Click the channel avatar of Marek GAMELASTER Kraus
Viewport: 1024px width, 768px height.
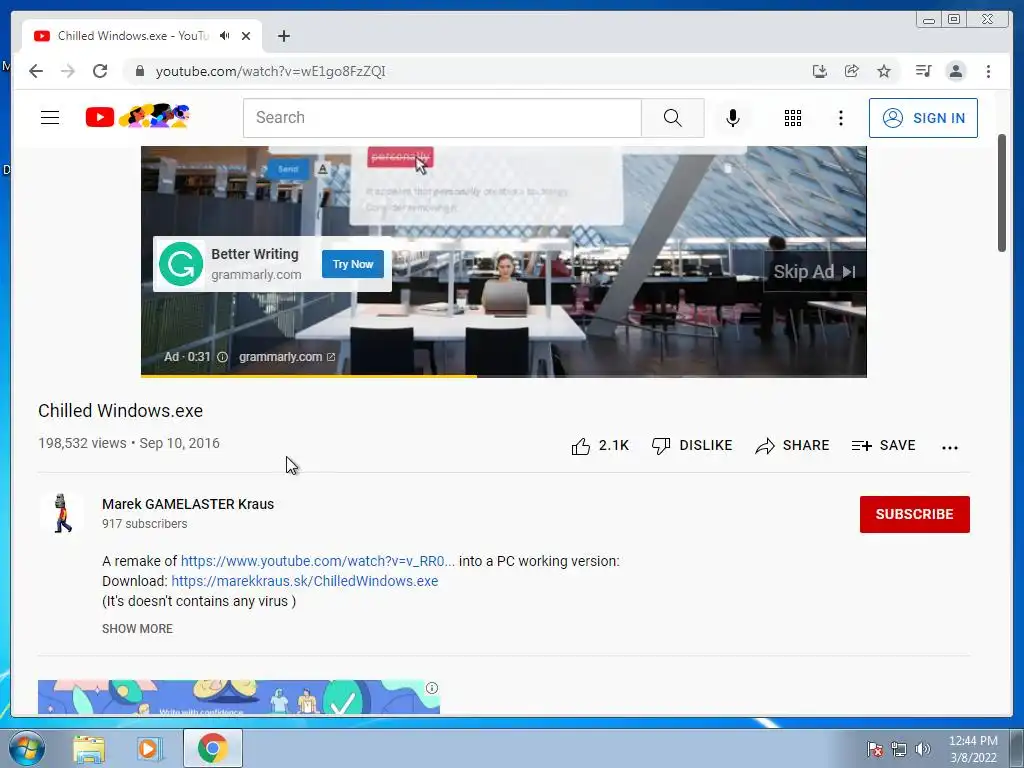(61, 513)
